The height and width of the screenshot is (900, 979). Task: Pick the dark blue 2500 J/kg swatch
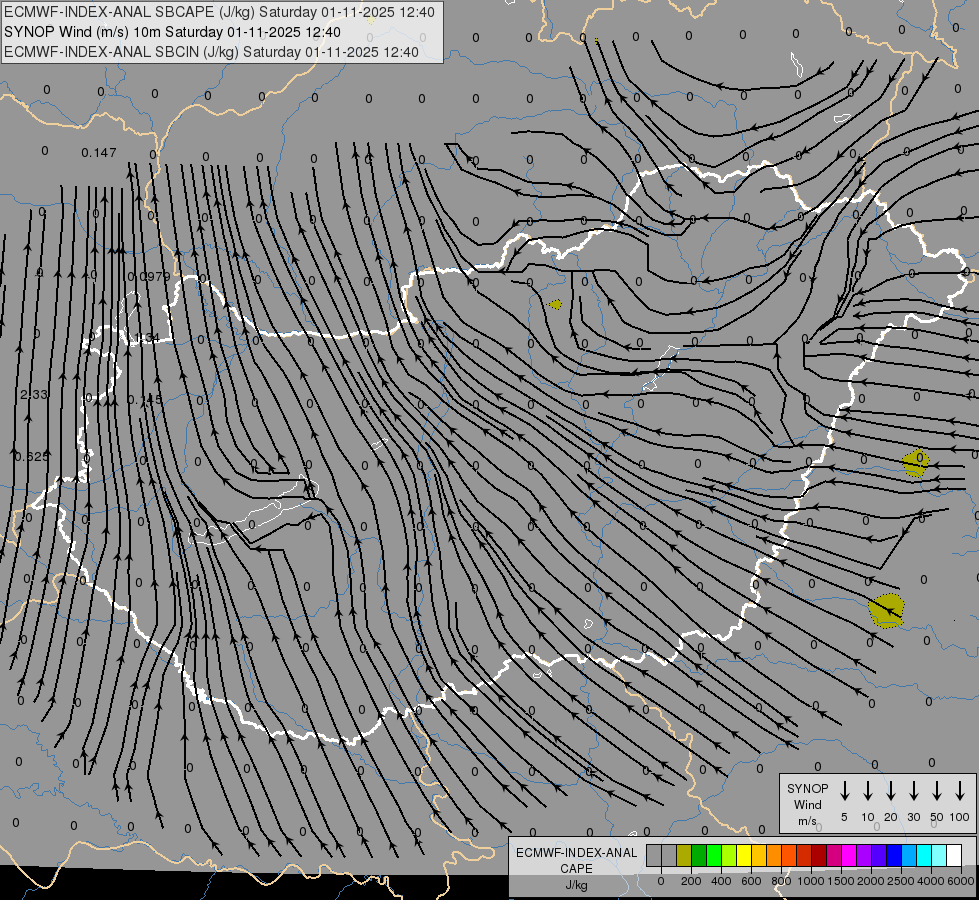(894, 855)
